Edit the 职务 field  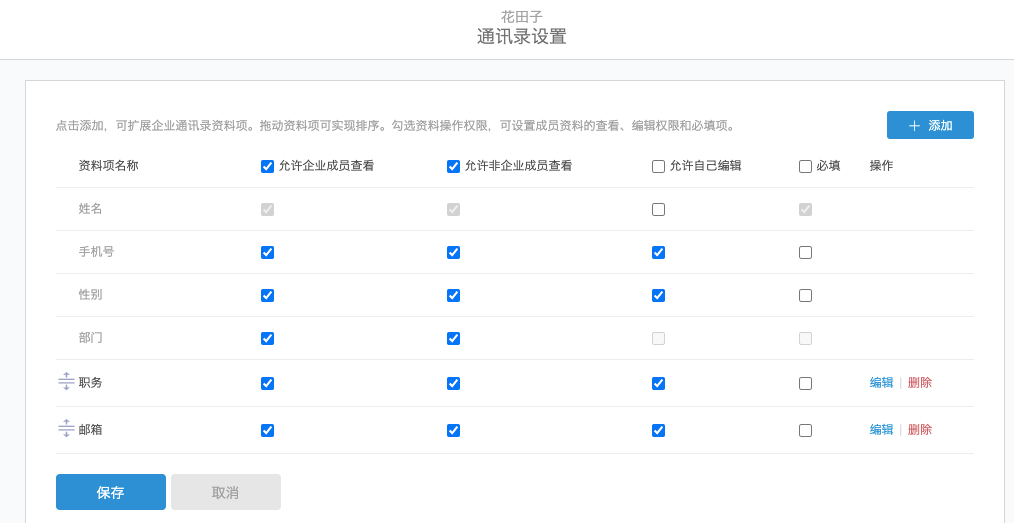coord(881,383)
